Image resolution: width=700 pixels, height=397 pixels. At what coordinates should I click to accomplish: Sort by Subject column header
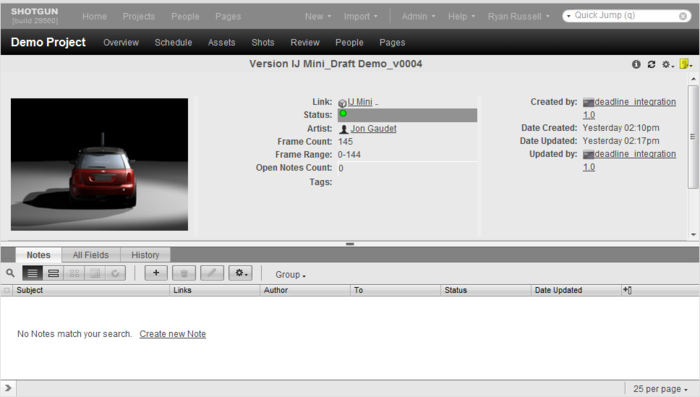tap(91, 290)
